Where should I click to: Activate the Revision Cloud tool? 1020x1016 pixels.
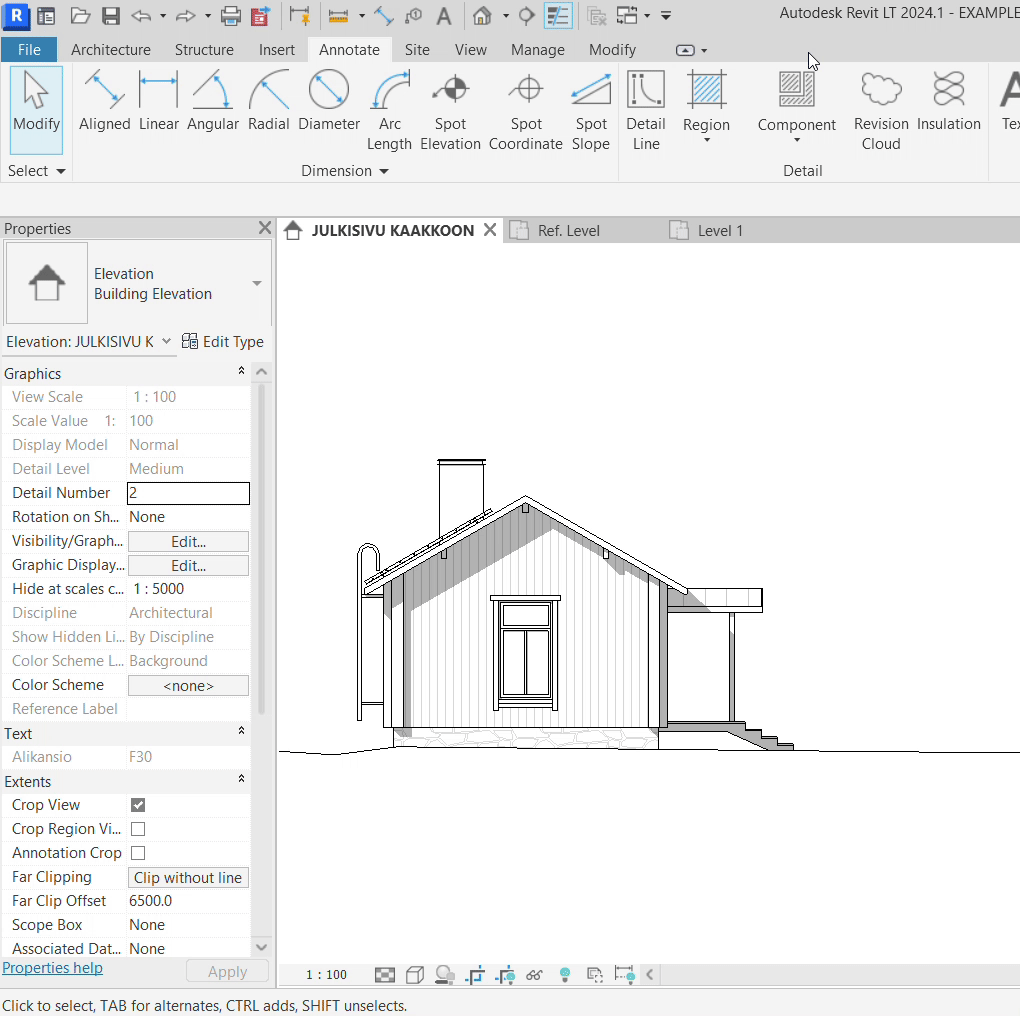click(x=880, y=112)
